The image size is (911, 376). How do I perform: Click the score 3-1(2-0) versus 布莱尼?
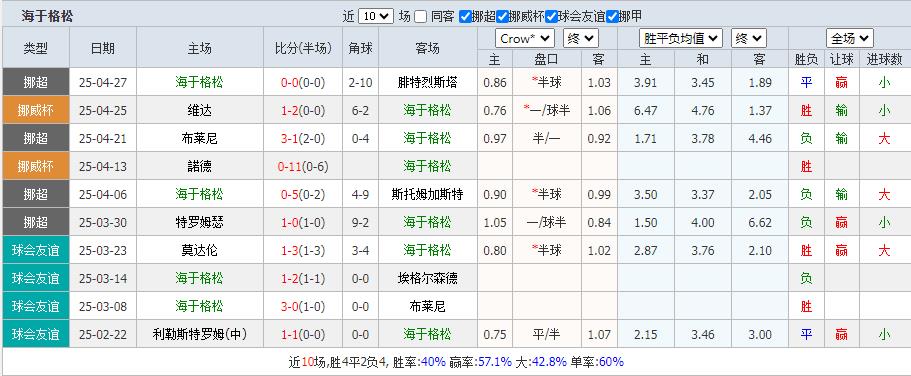coord(303,138)
